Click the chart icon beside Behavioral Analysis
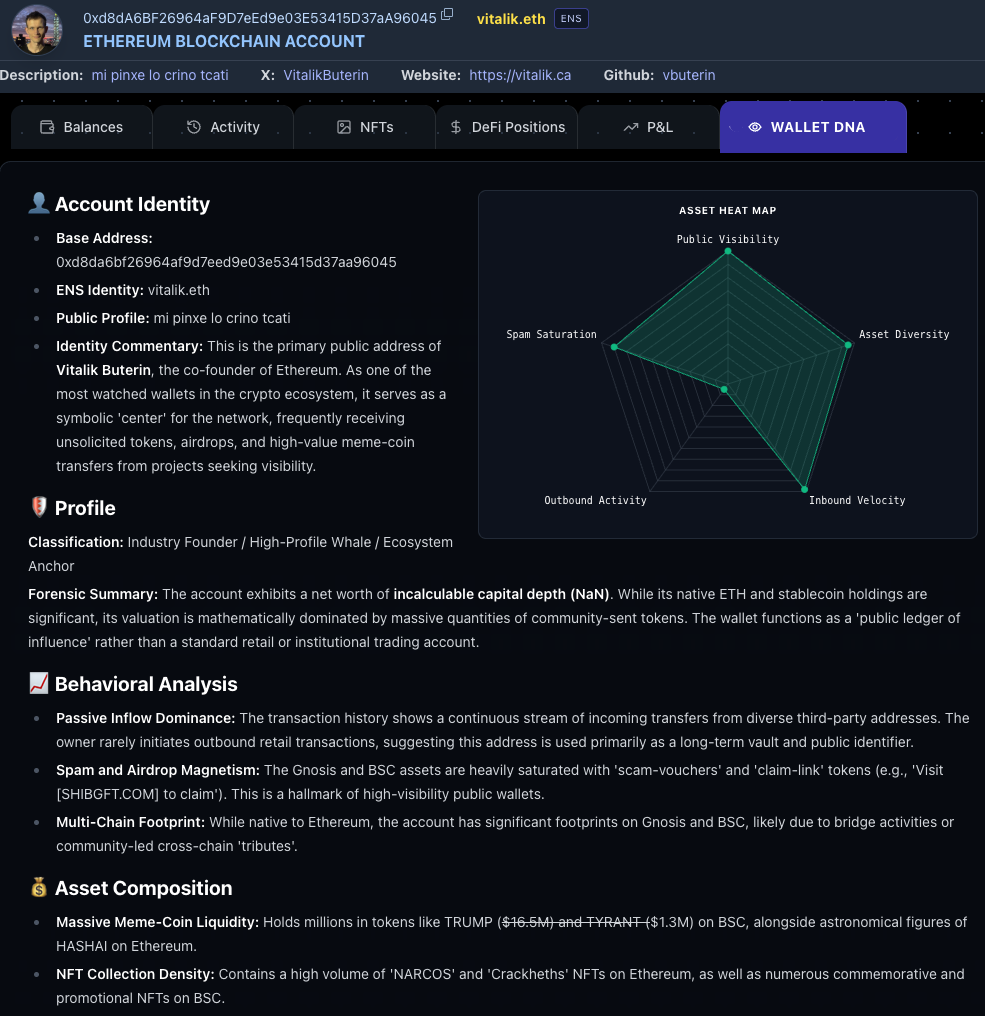 [38, 684]
